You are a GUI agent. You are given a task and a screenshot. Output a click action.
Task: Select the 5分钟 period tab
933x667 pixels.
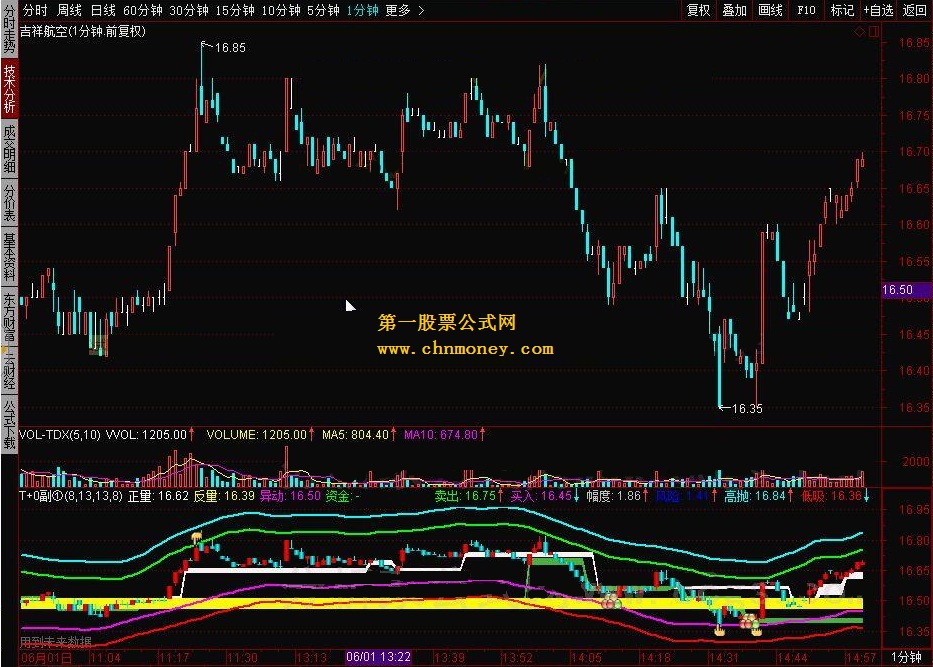pyautogui.click(x=323, y=10)
